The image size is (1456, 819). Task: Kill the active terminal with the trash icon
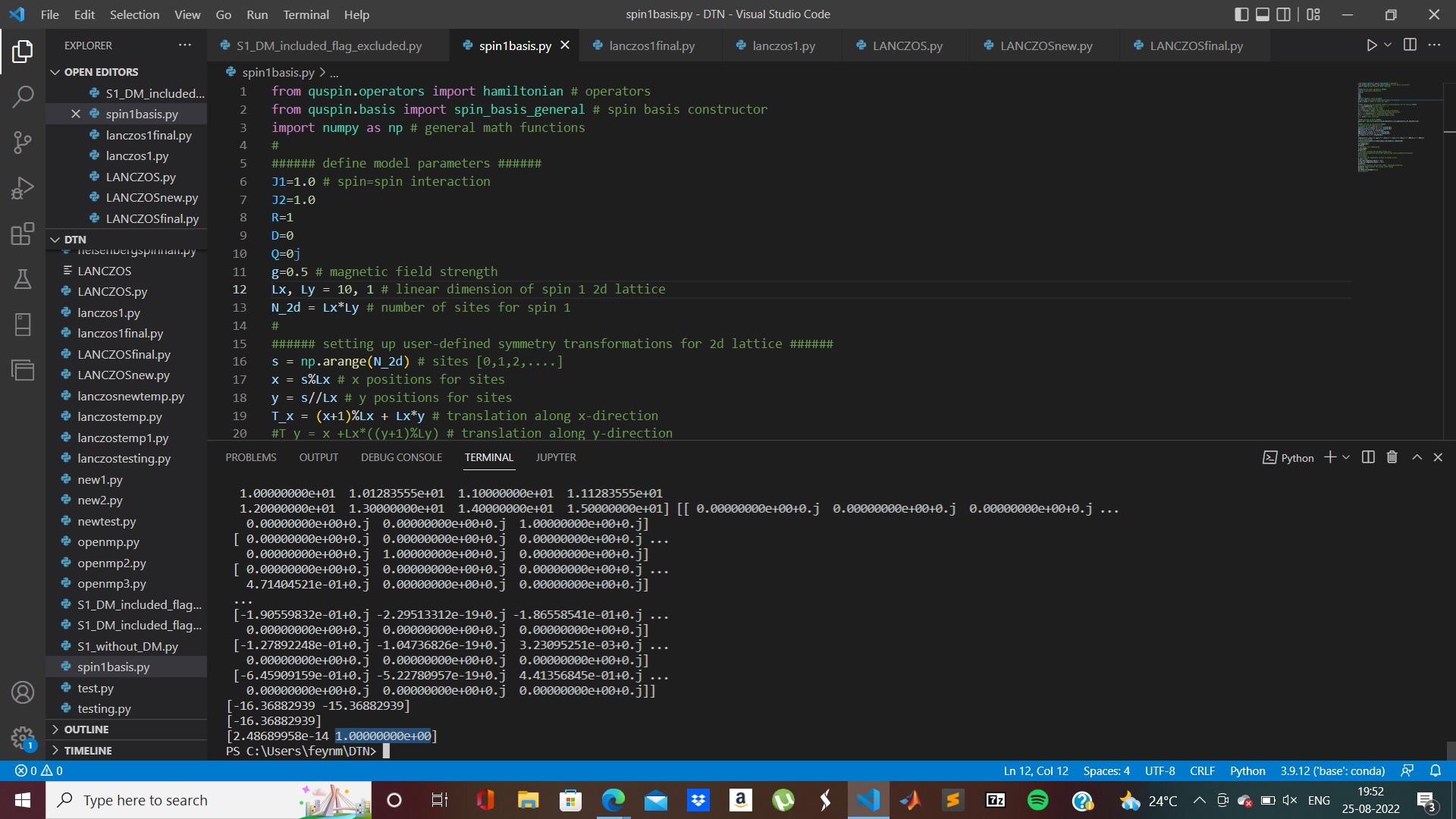tap(1392, 457)
